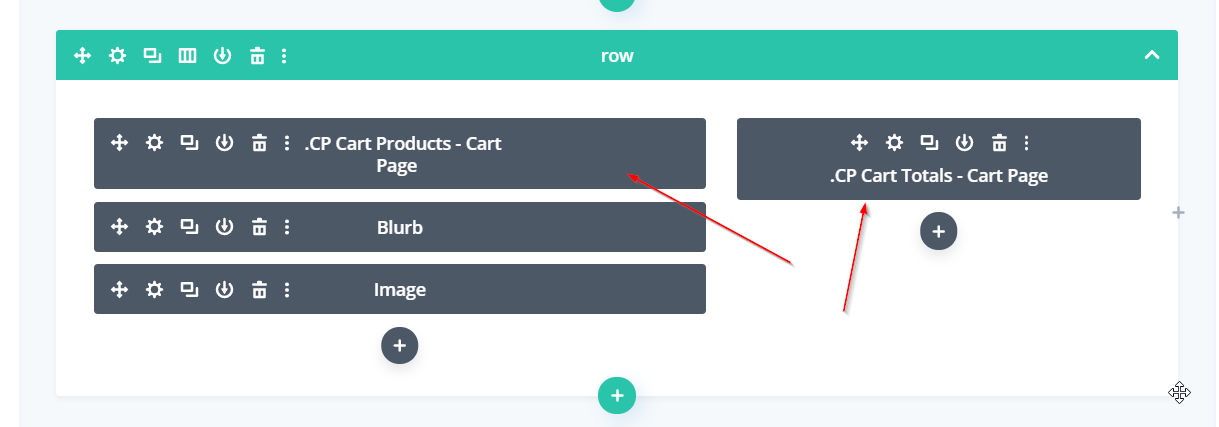Viewport: 1219px width, 427px height.
Task: Click the move handle on the Cart Products module
Action: coord(119,143)
